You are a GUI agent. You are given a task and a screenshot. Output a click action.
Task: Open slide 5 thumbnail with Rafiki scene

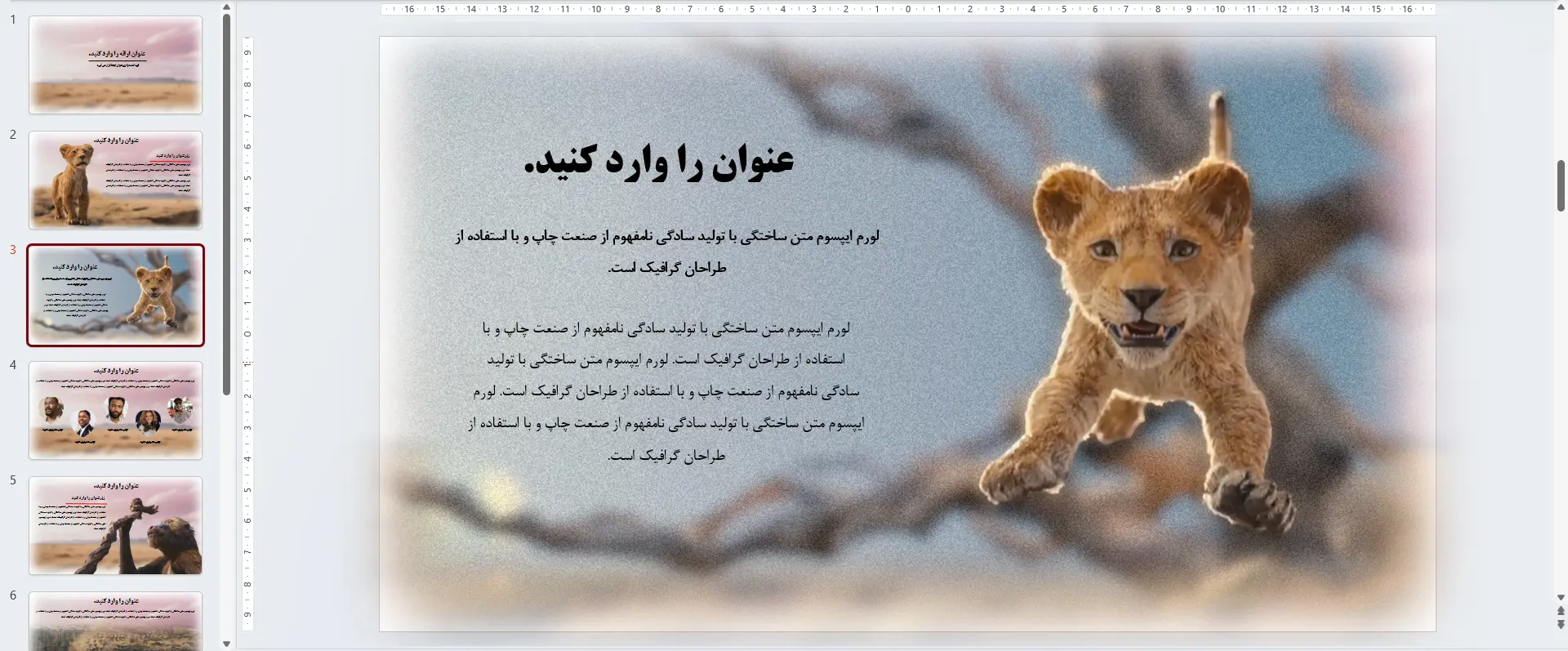[115, 525]
